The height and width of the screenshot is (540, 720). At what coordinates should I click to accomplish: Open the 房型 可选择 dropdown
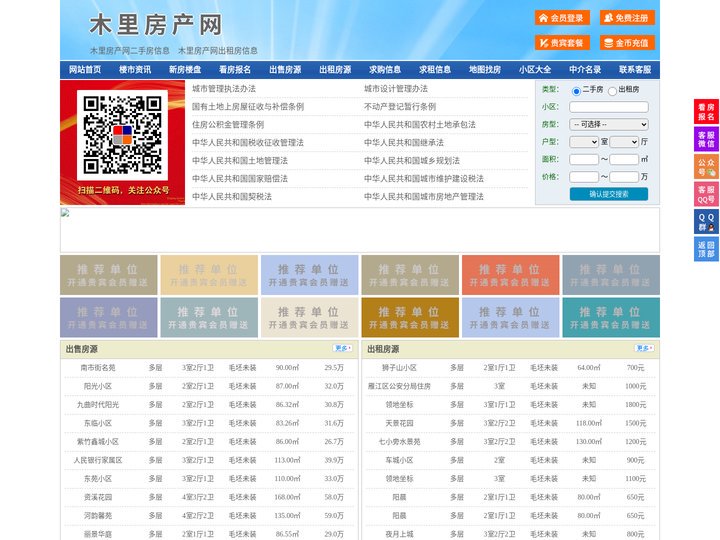(x=609, y=124)
